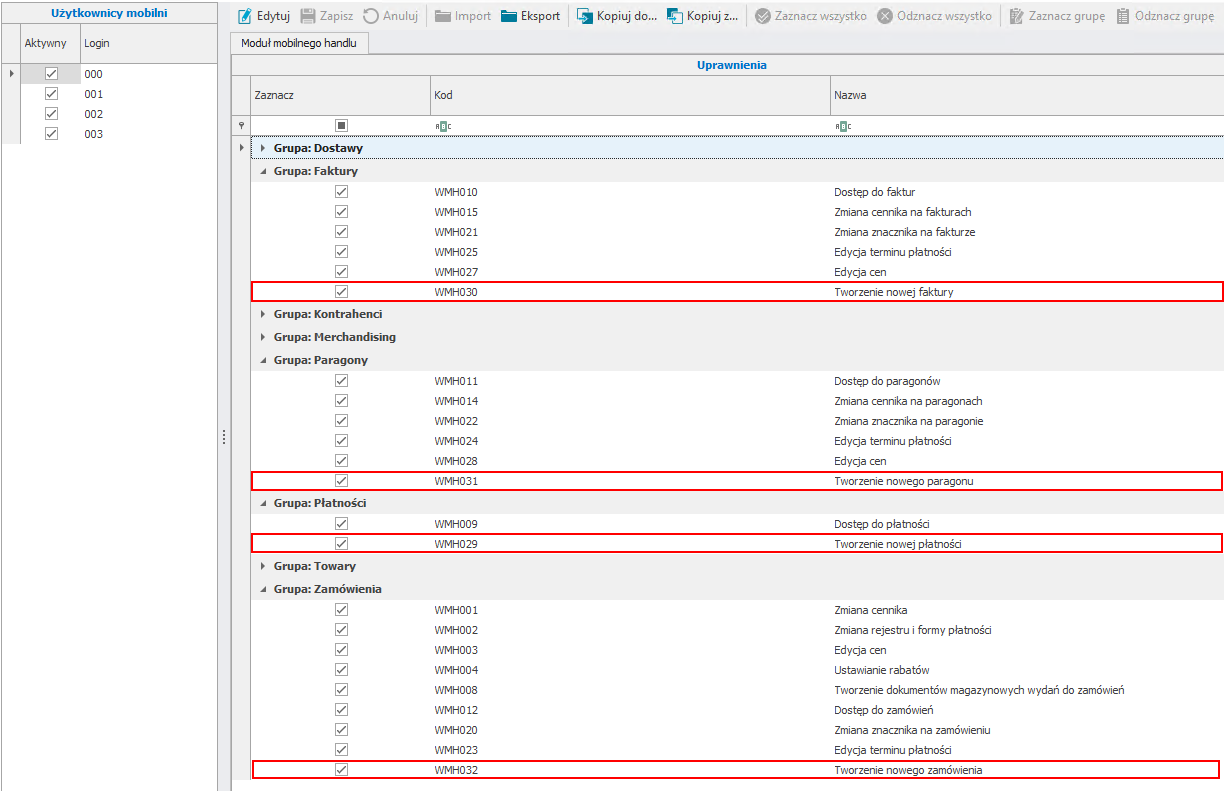The width and height of the screenshot is (1224, 791).
Task: Expand the Grupa: Merchandising group
Action: pos(263,337)
